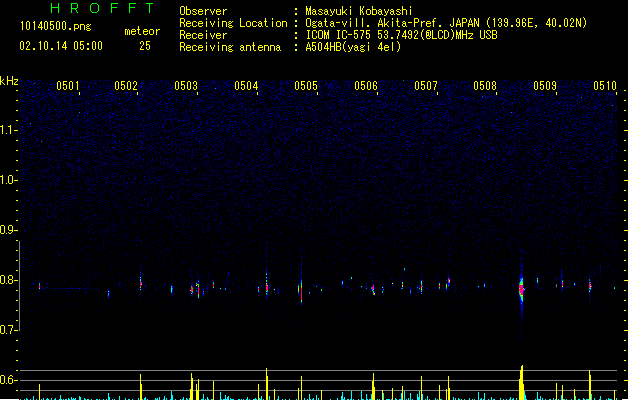Click the 0.6 frequency axis label
The height and width of the screenshot is (400, 629).
(8, 380)
